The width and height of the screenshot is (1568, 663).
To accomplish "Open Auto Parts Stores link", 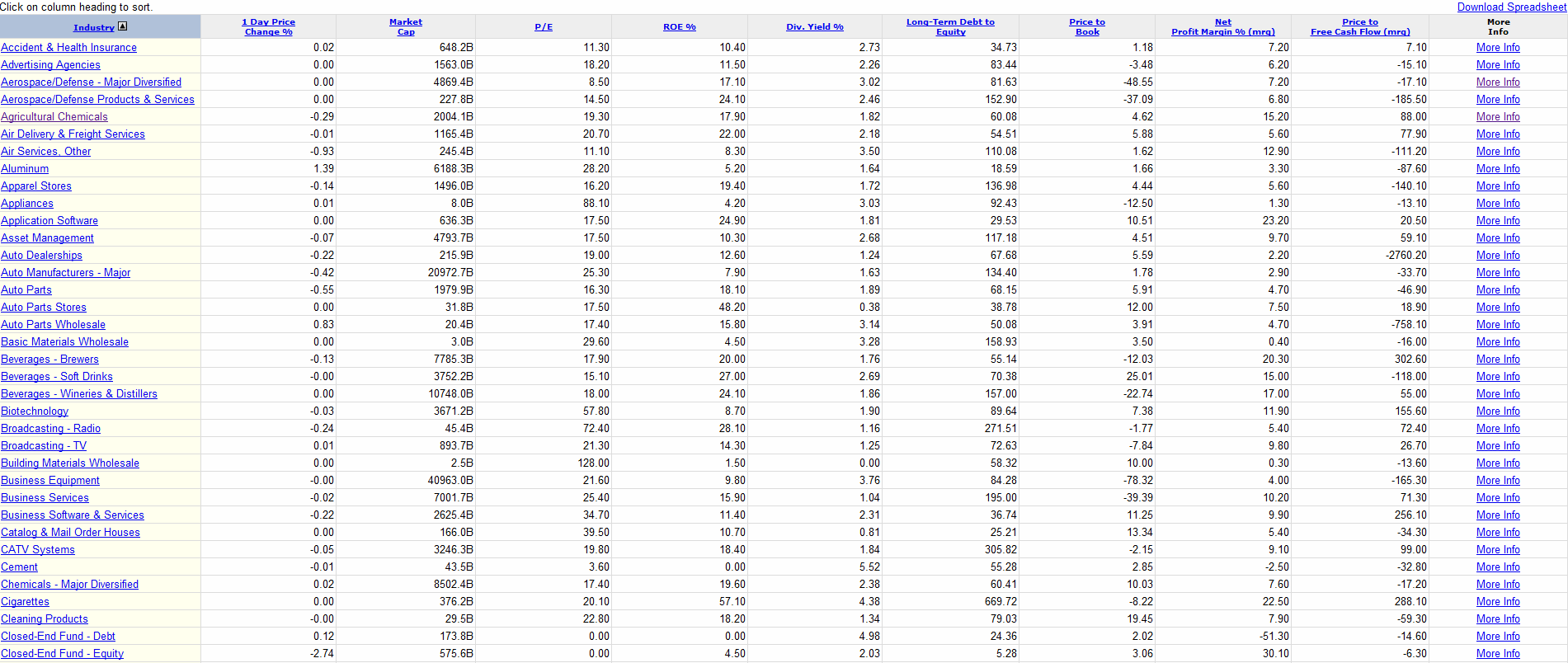I will coord(44,308).
